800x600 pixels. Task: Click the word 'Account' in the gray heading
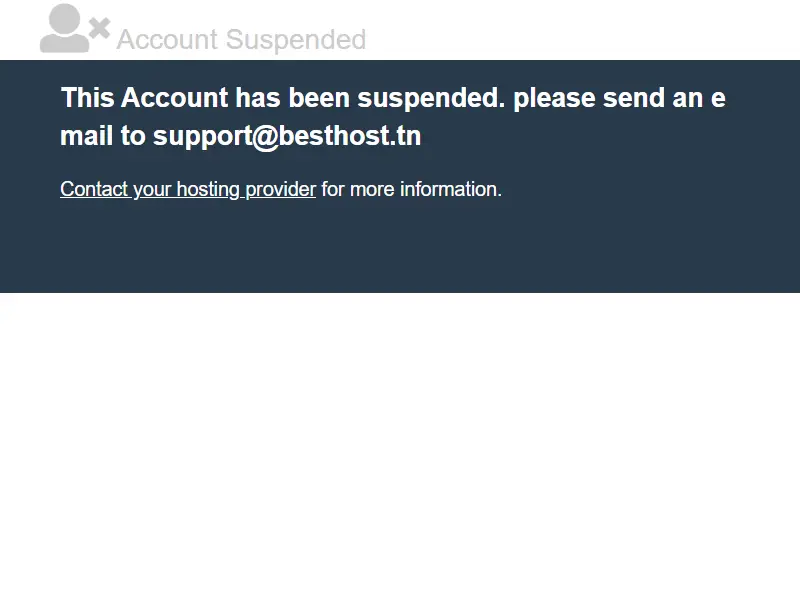(x=167, y=40)
